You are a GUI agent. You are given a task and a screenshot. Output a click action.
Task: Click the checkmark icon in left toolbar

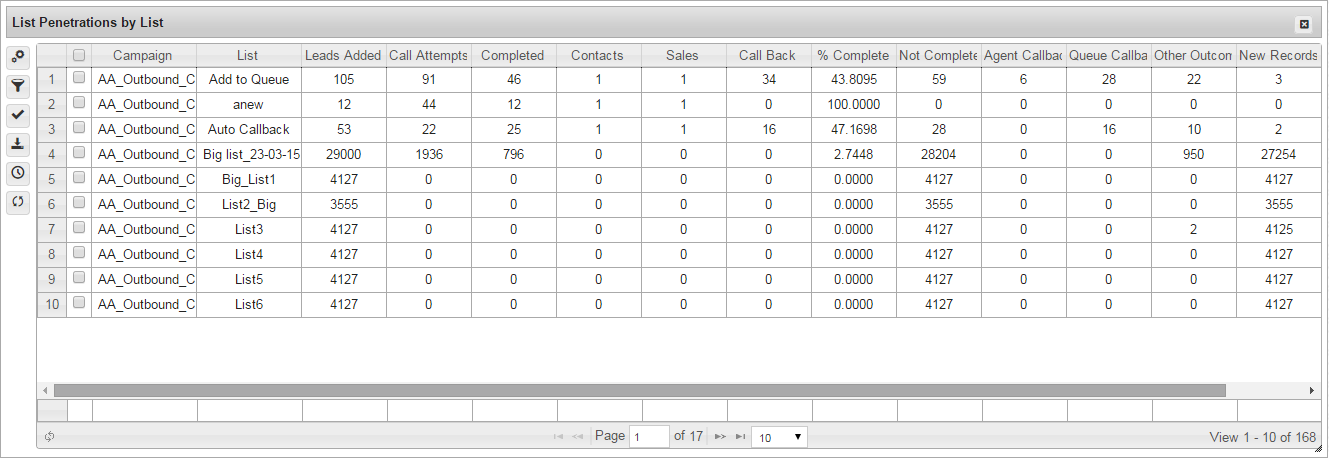(x=18, y=115)
